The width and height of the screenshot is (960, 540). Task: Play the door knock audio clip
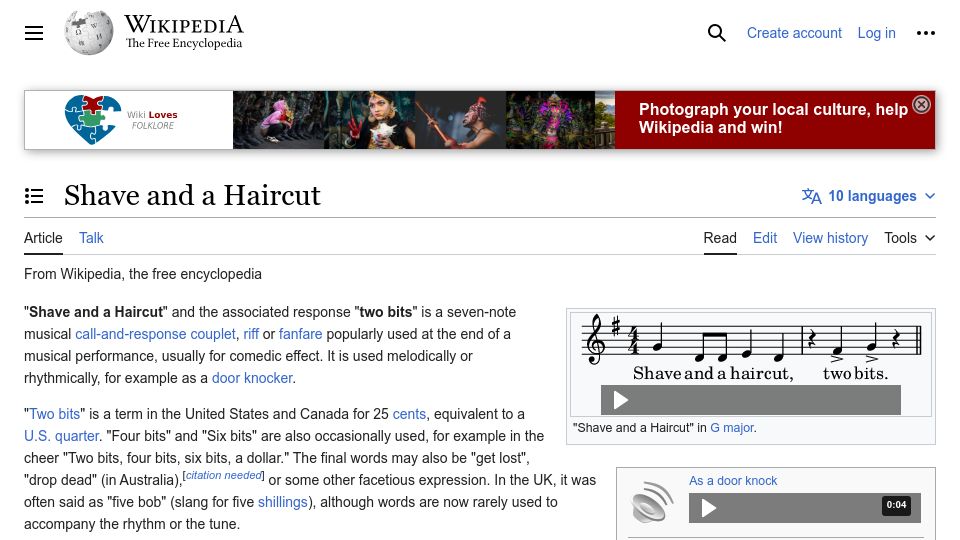(708, 508)
